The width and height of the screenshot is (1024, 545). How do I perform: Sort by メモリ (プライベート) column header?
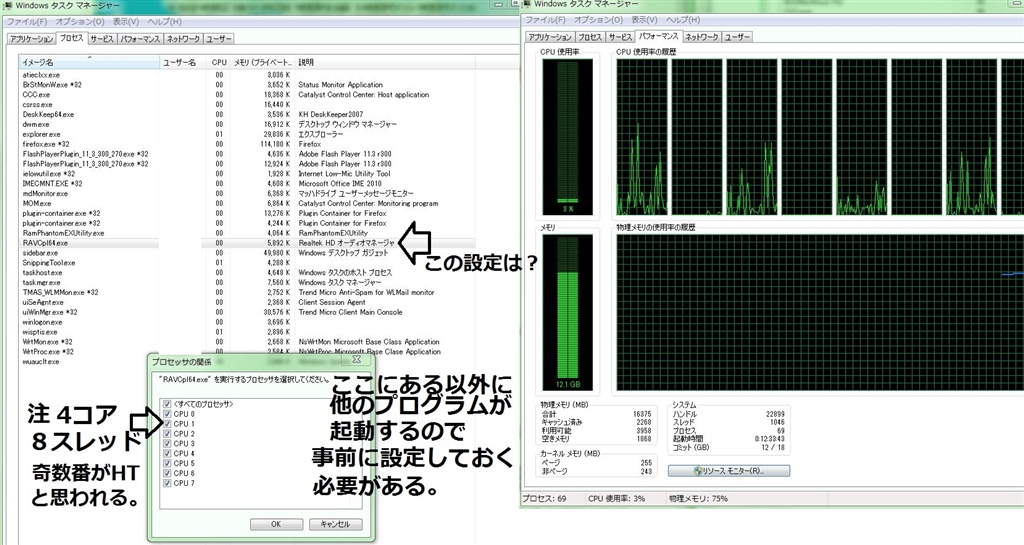263,63
